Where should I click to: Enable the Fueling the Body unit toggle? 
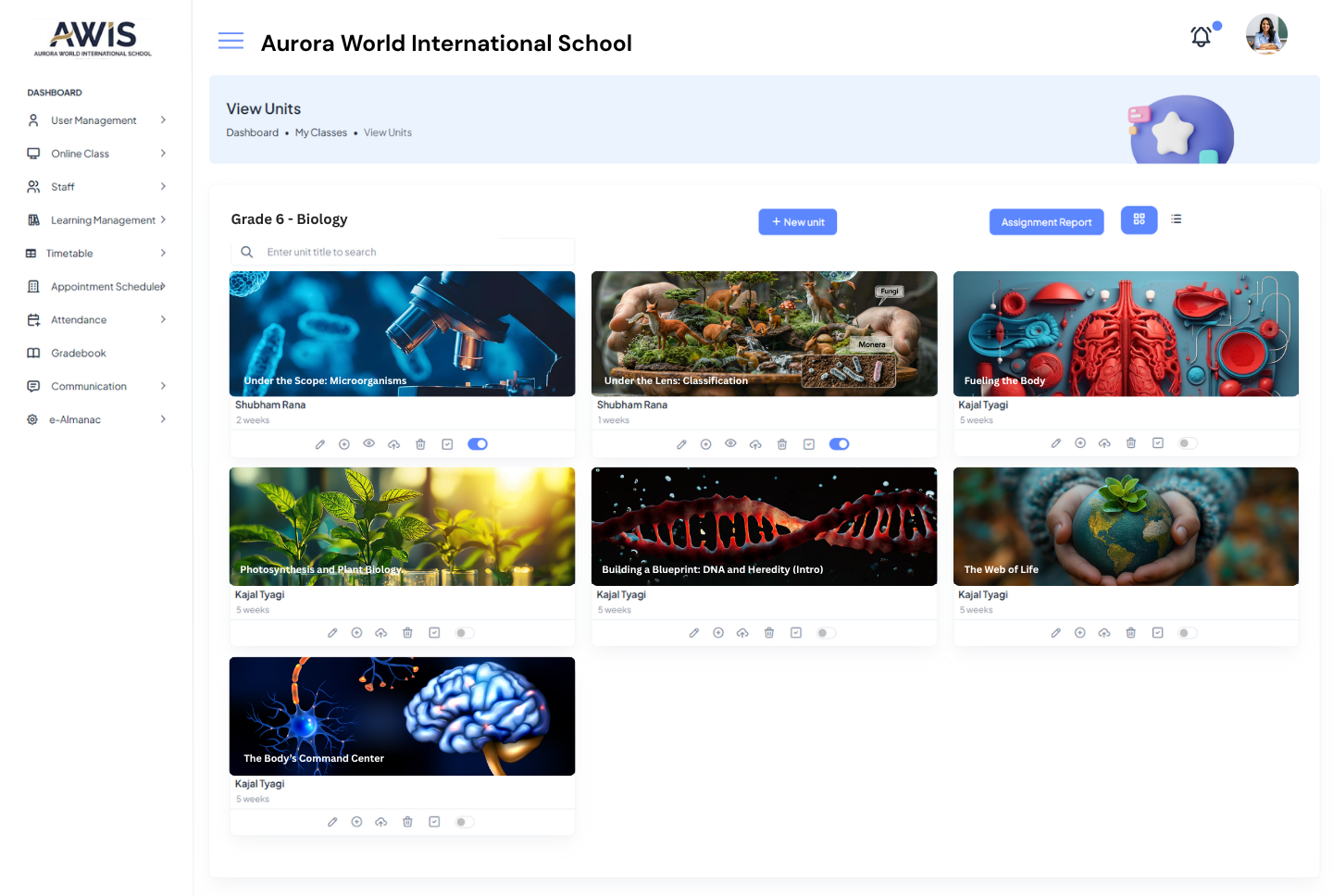coord(1188,443)
